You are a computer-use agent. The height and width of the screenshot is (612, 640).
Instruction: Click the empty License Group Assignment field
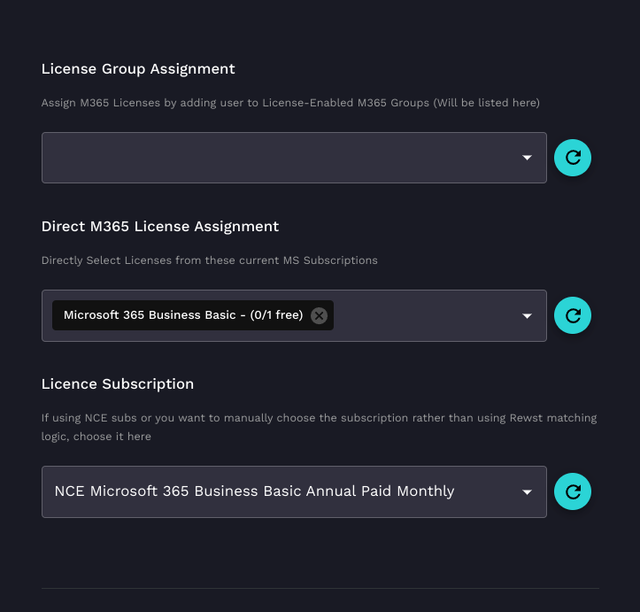coord(280,158)
